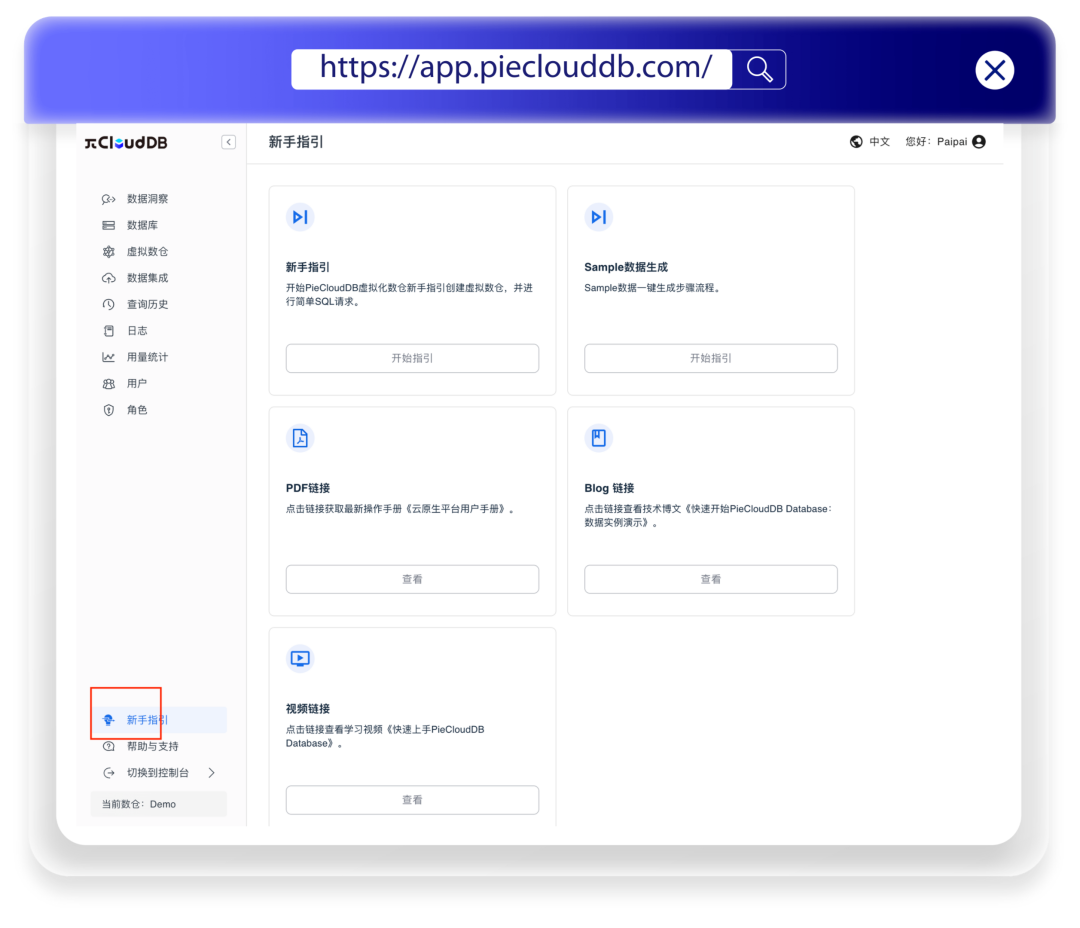Switch language via 中文 selector

879,142
